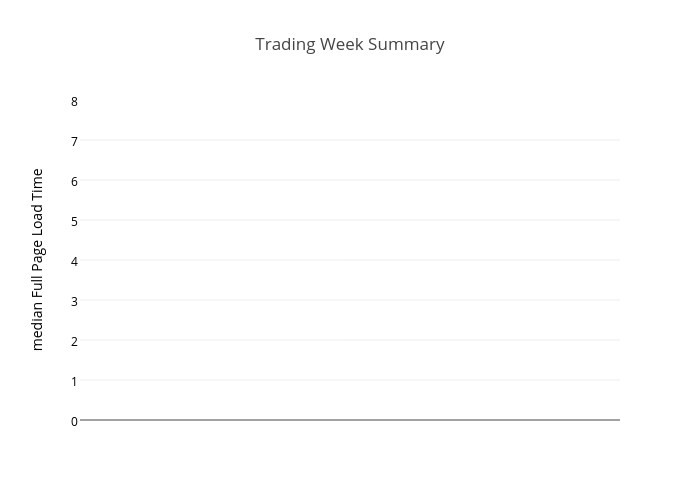Click empty plot area between gridlines 4 and 5
The width and height of the screenshot is (700, 500).
[x=350, y=240]
